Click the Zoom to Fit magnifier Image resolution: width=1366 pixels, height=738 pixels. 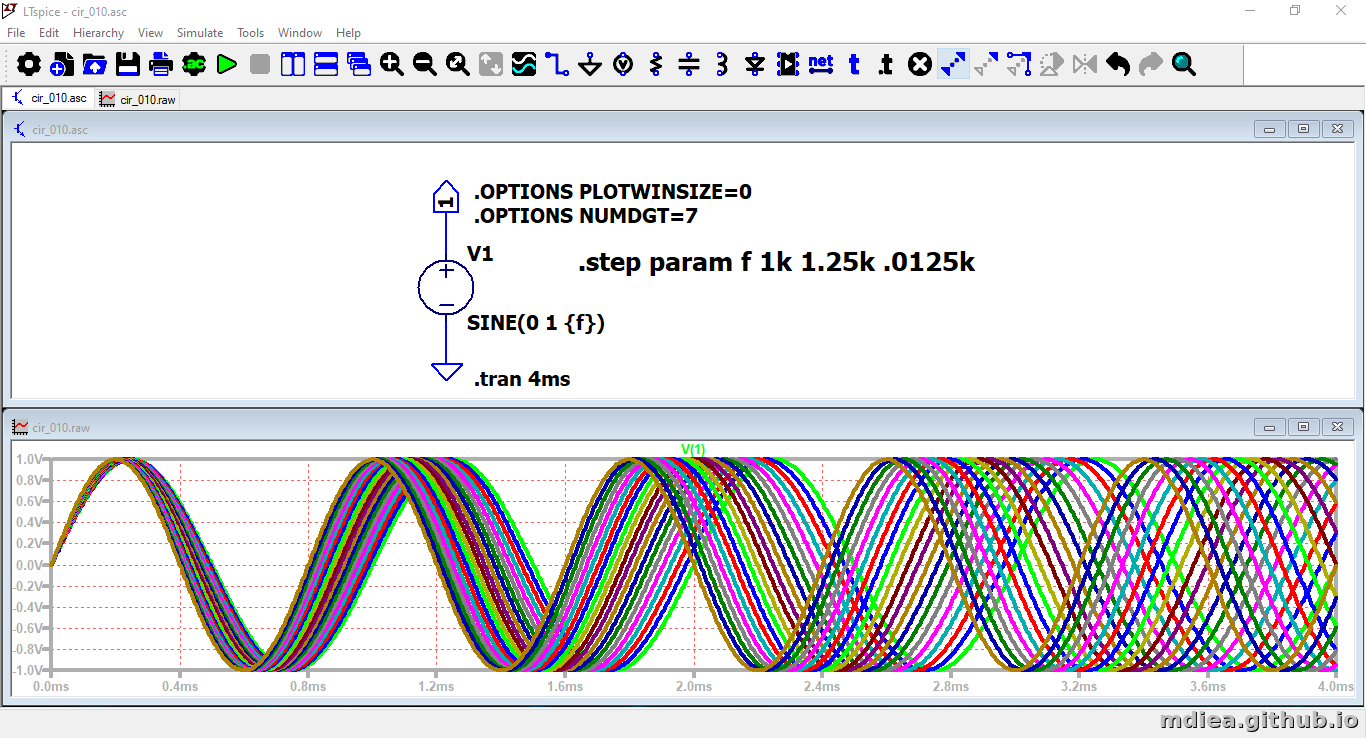pyautogui.click(x=458, y=65)
